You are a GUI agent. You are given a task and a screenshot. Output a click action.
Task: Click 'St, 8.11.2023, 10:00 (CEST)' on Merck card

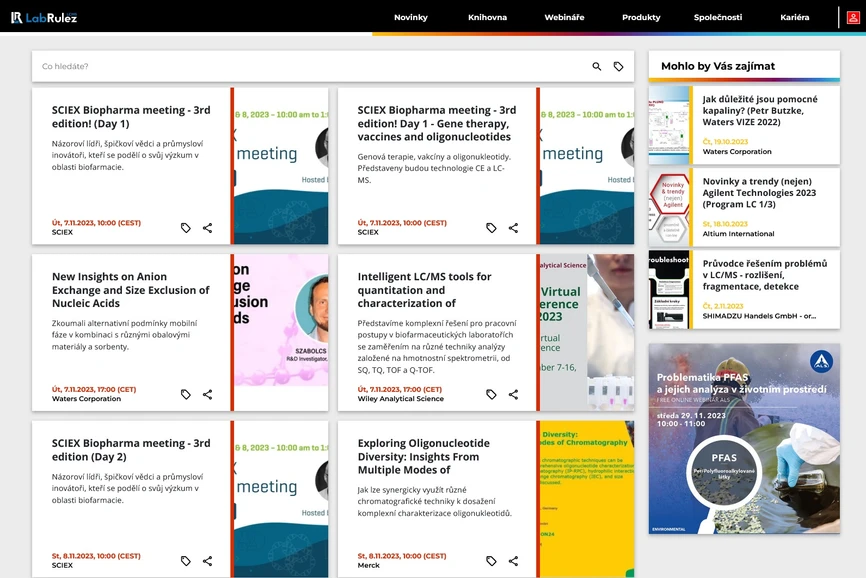point(402,556)
